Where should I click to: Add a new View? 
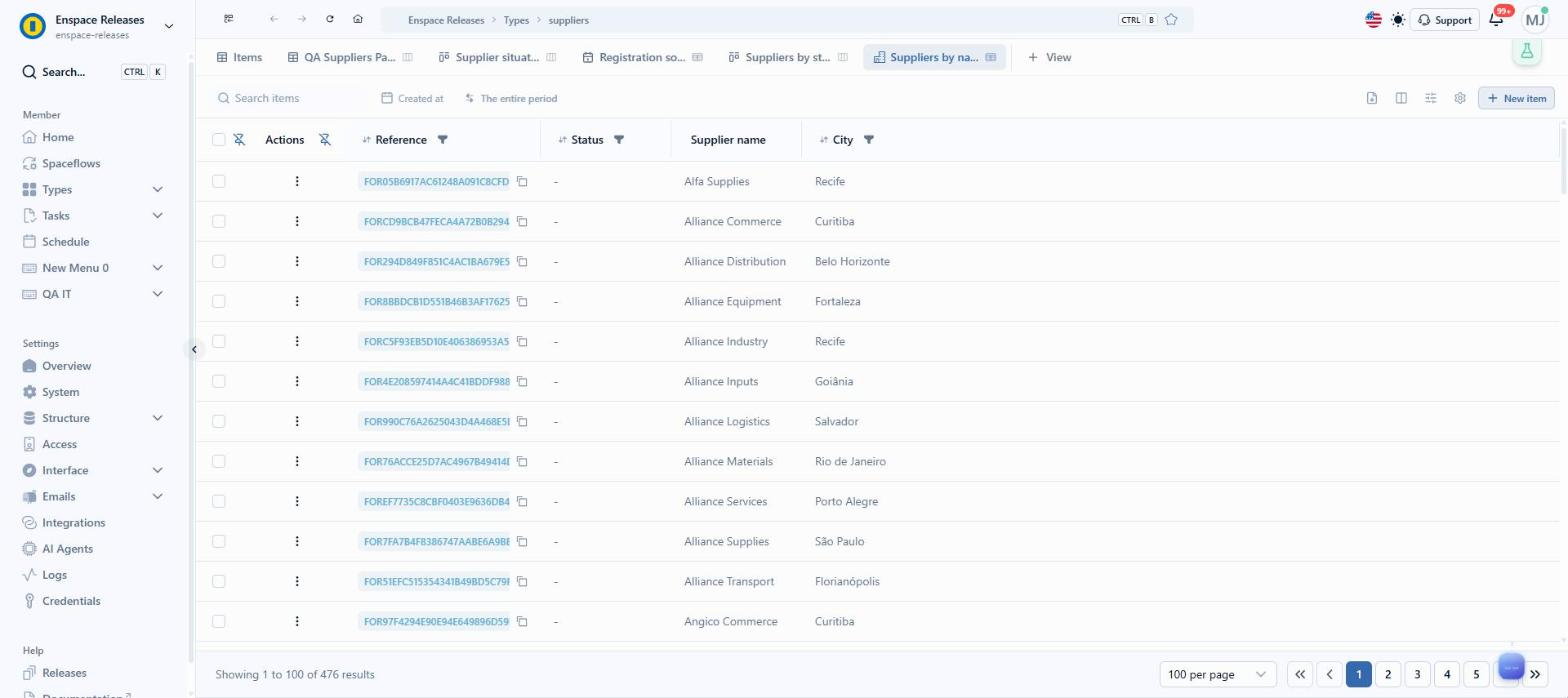point(1049,57)
